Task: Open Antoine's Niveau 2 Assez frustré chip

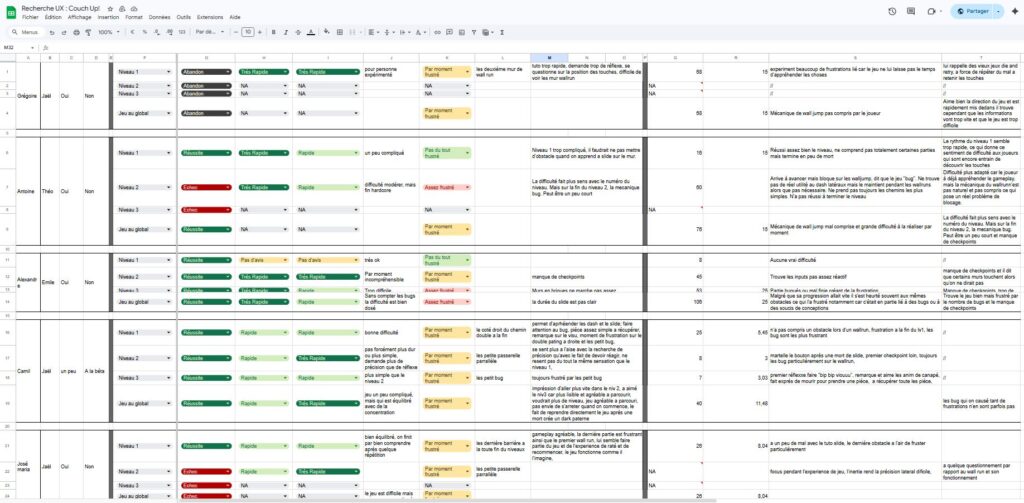Action: click(x=447, y=187)
